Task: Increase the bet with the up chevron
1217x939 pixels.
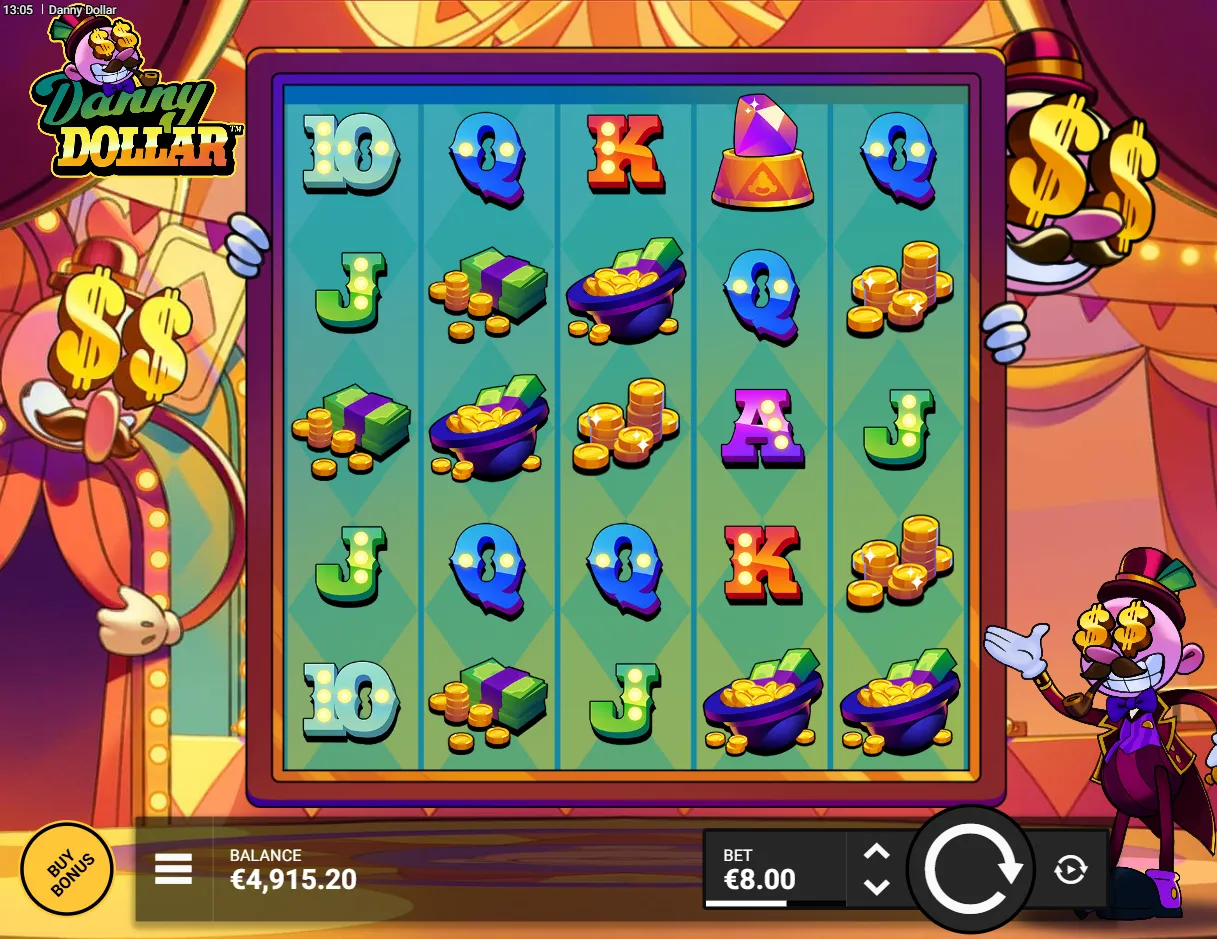Action: point(876,852)
